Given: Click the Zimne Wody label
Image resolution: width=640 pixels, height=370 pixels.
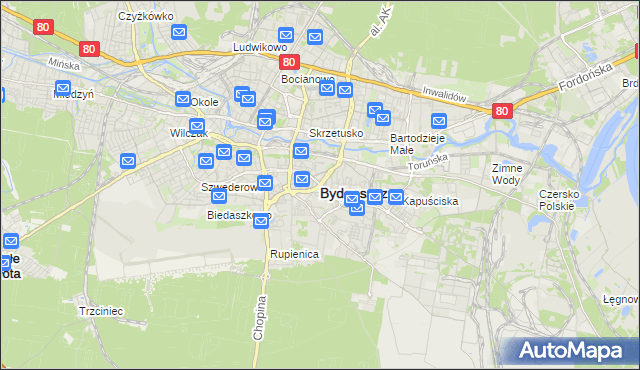Looking at the screenshot, I should (x=507, y=174).
